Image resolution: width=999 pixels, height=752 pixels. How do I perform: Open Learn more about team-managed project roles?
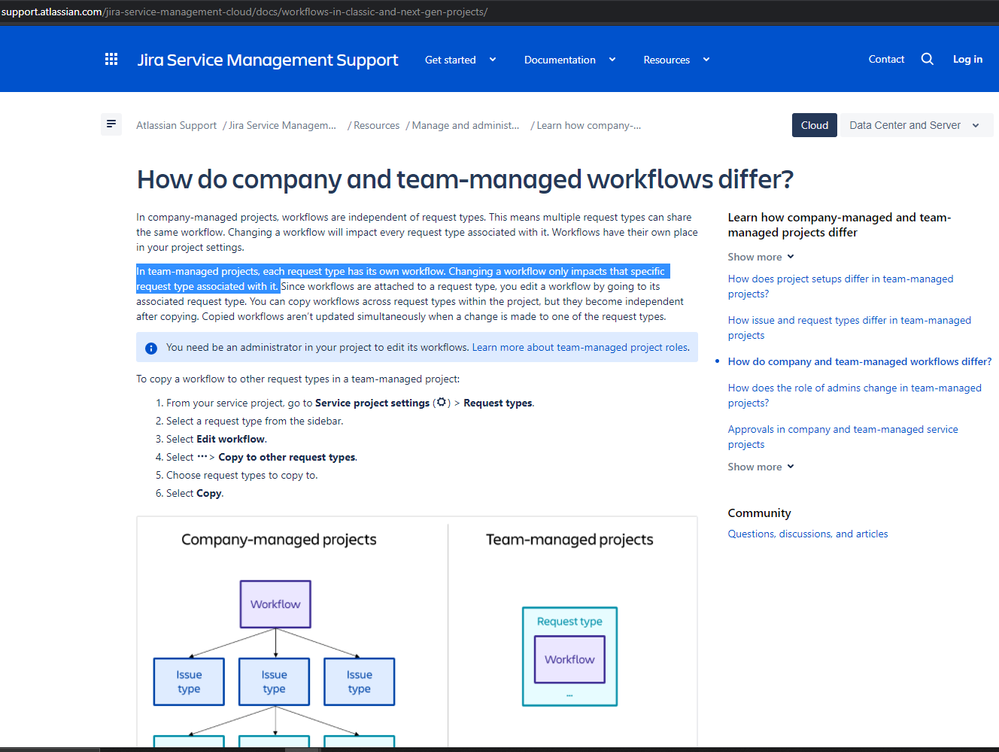(580, 347)
